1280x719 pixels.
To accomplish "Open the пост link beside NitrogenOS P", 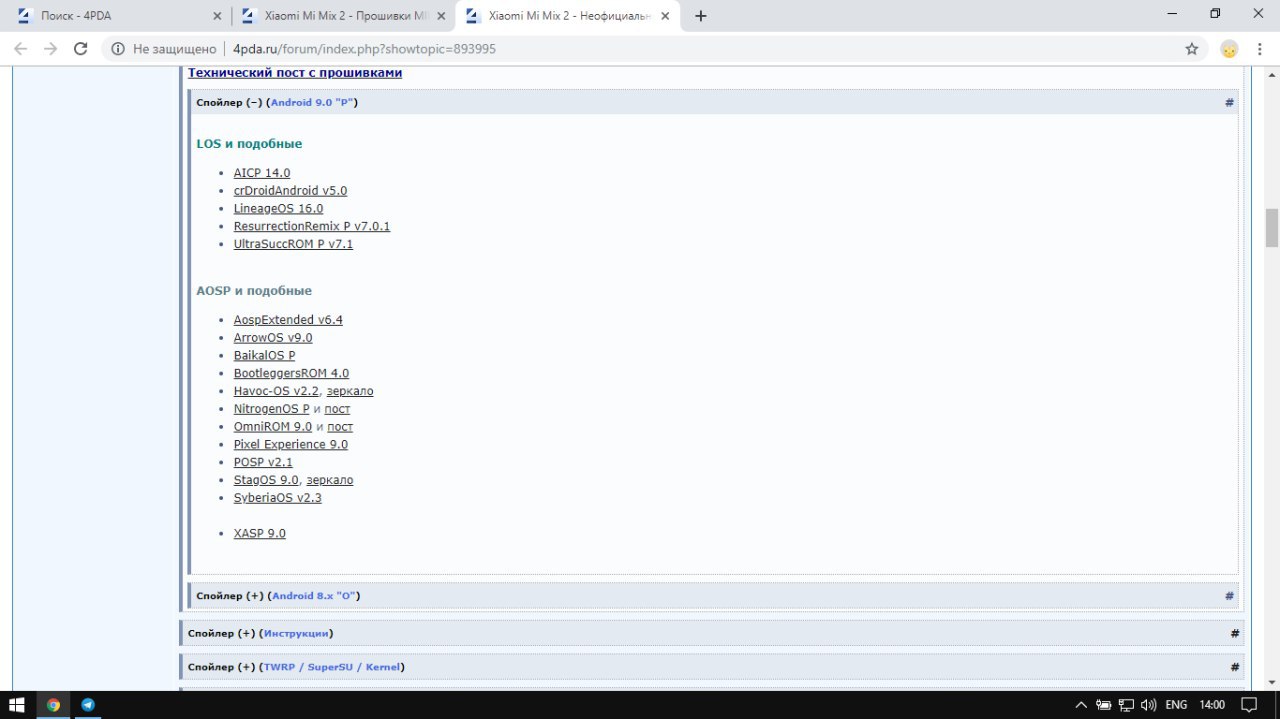I will [337, 409].
